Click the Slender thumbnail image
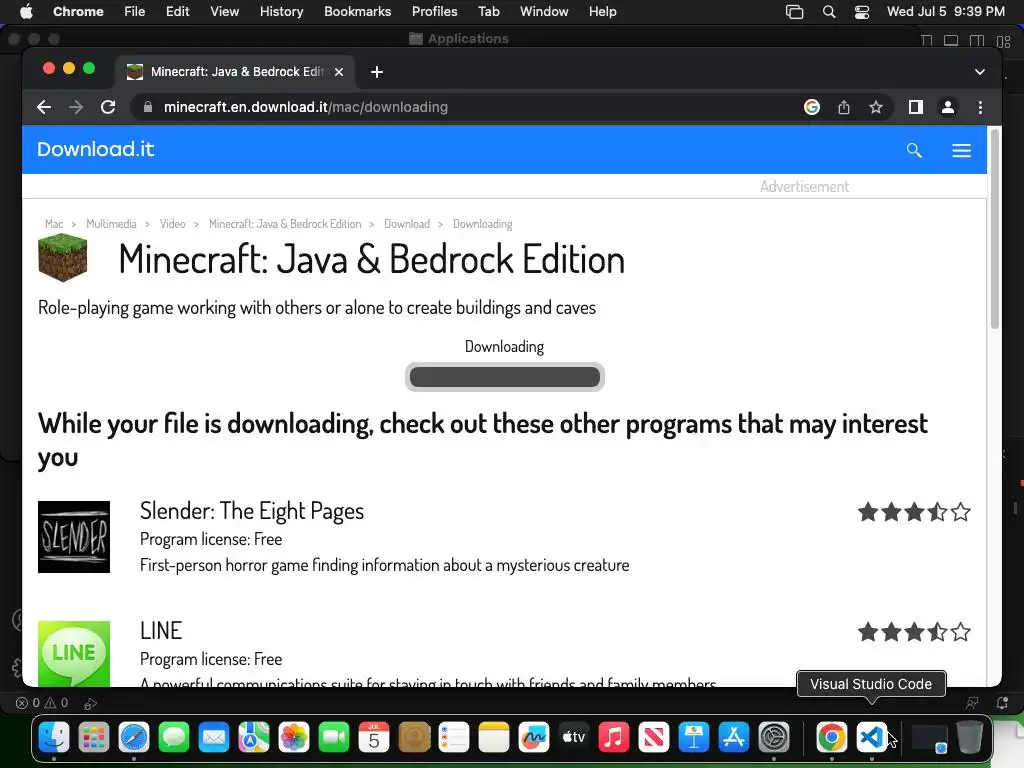Image resolution: width=1024 pixels, height=768 pixels. (x=74, y=537)
